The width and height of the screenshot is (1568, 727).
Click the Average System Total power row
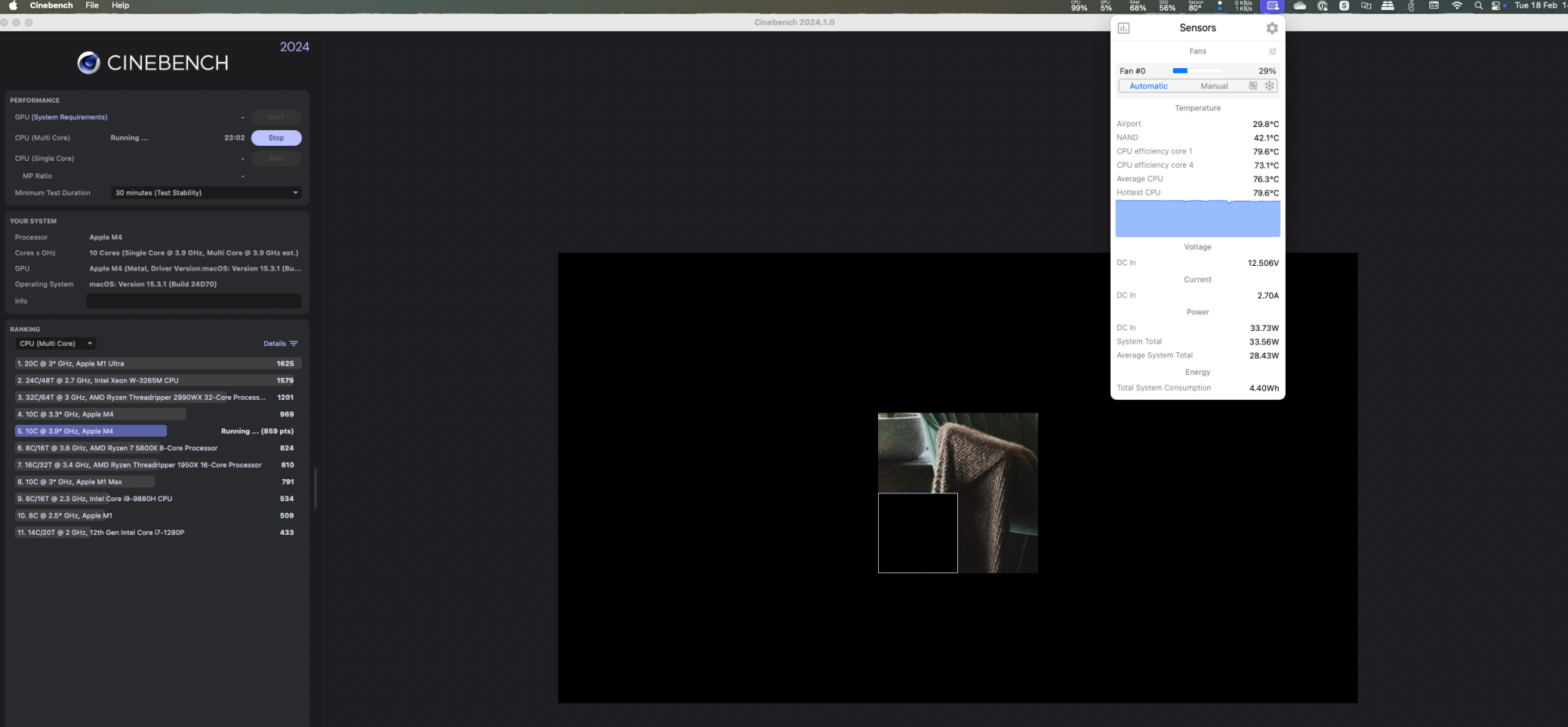[x=1198, y=355]
